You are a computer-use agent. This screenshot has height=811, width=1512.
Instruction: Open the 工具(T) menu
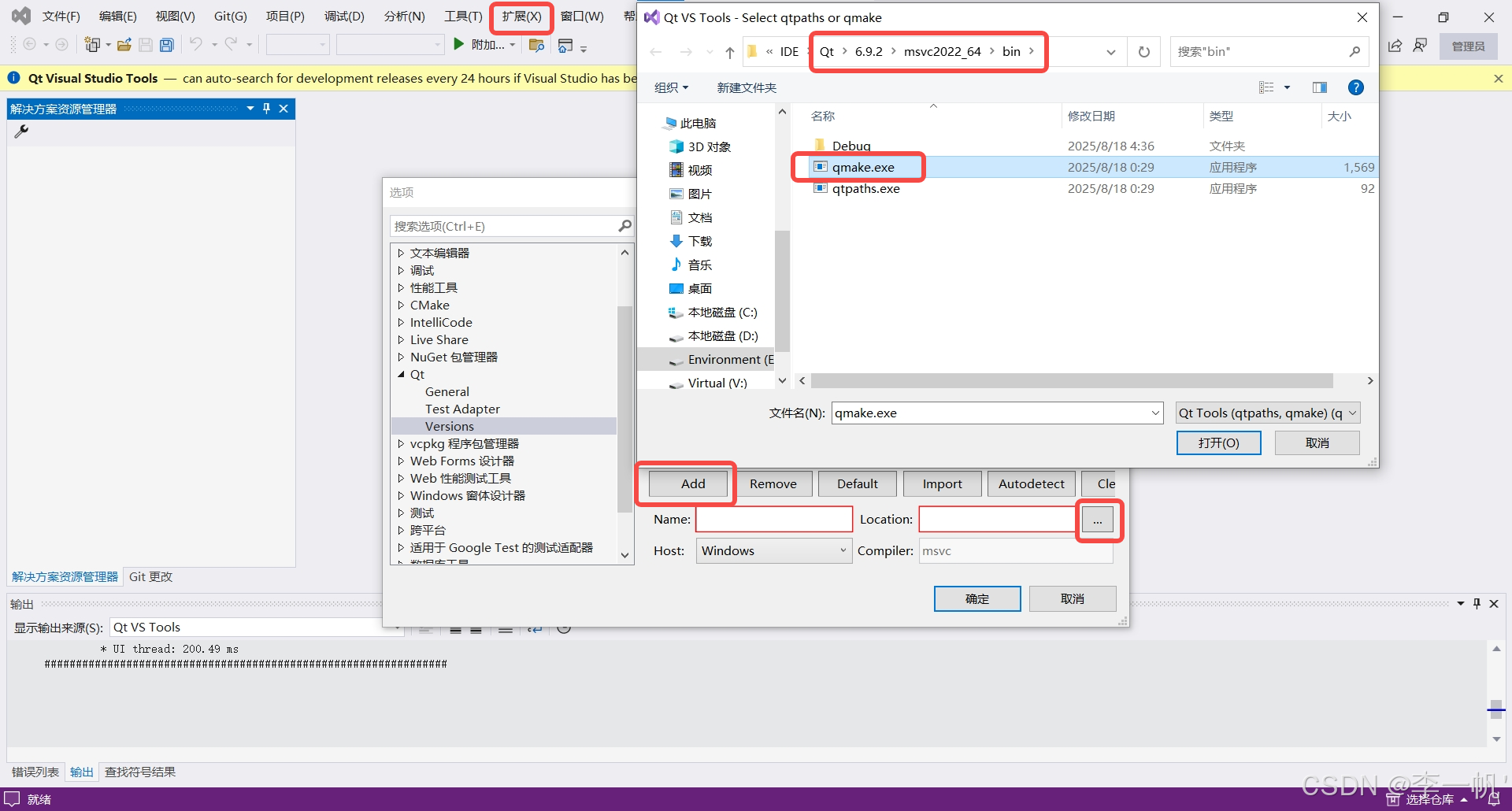click(x=463, y=16)
